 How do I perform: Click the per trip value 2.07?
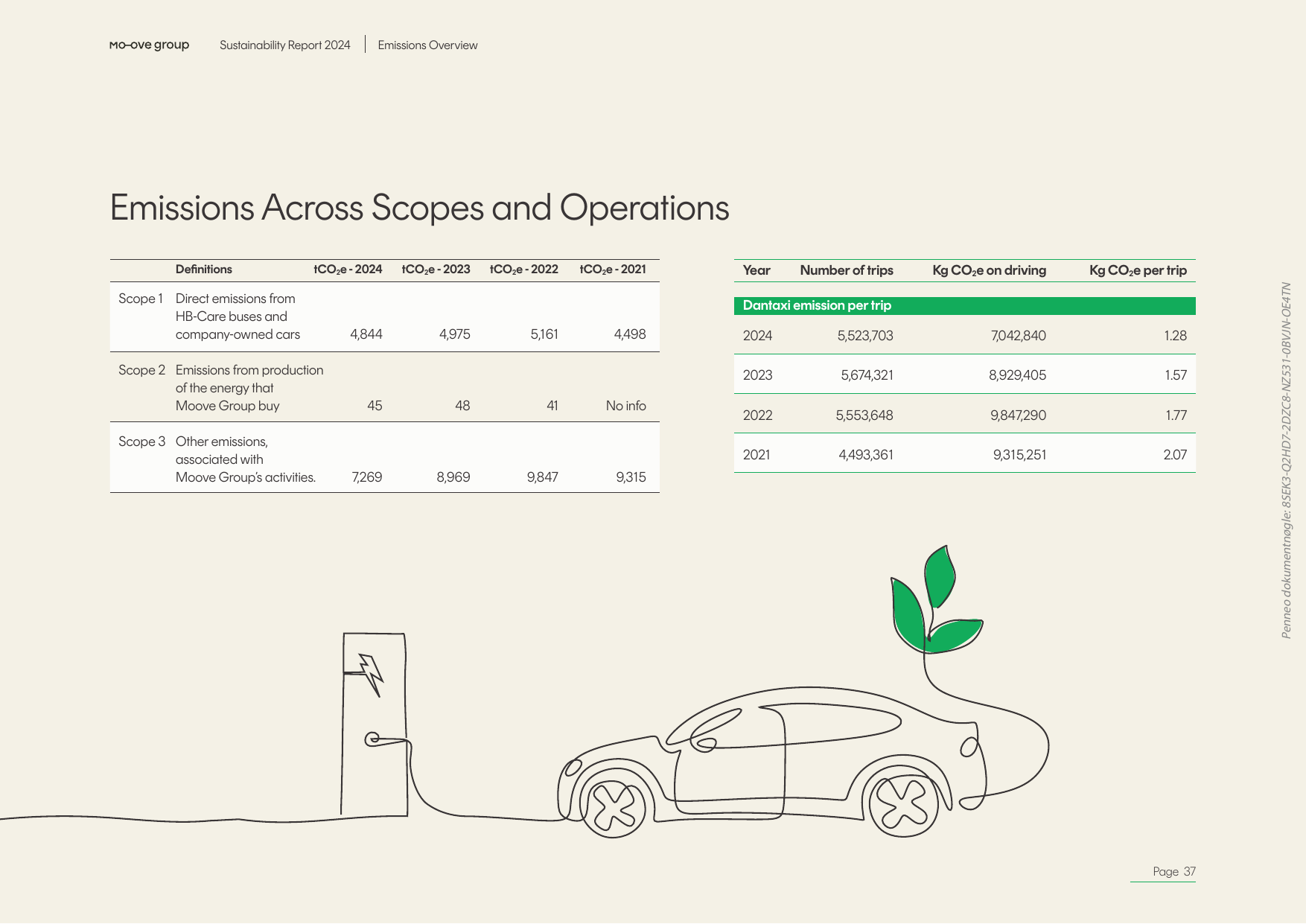coord(1175,455)
